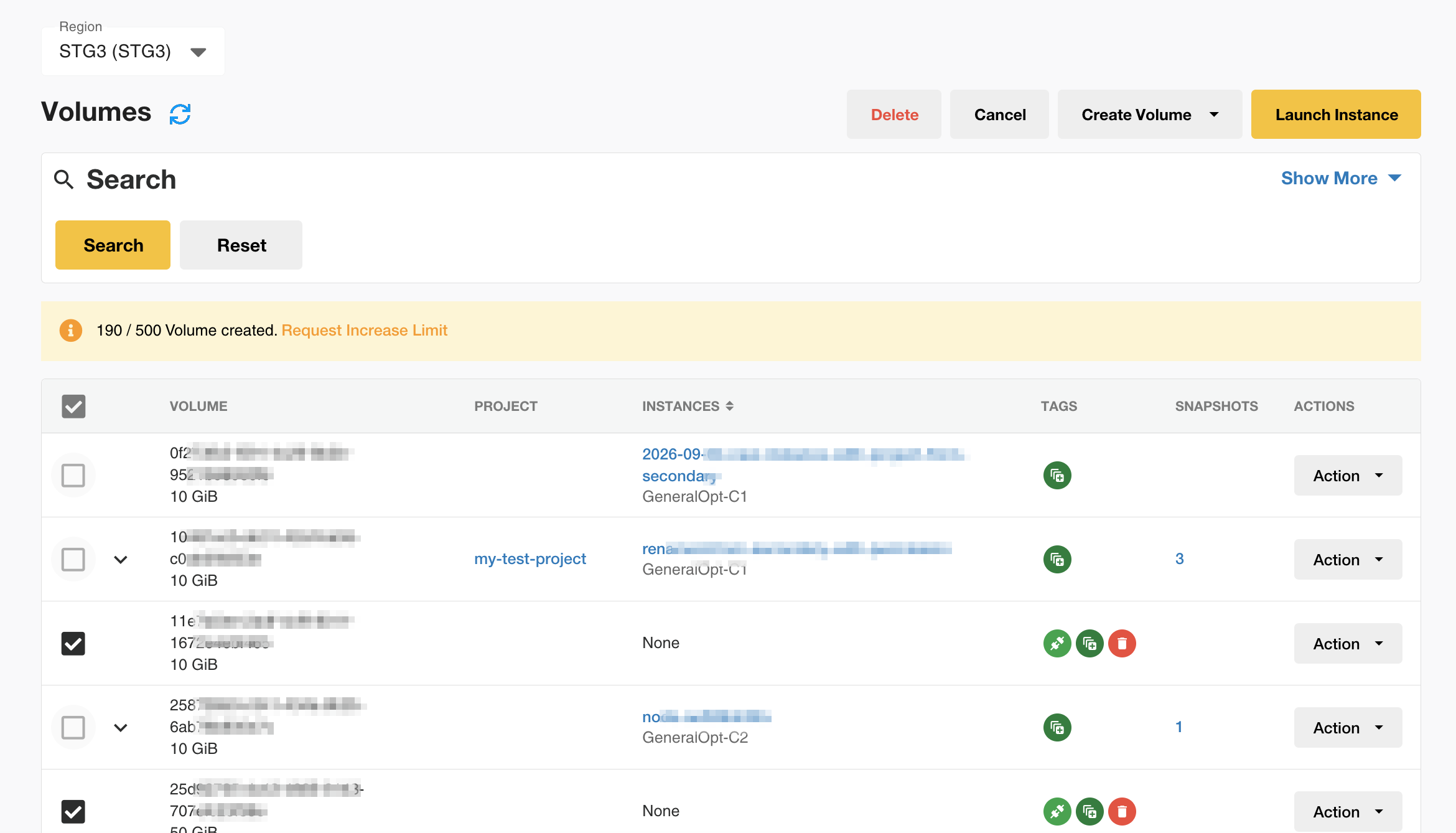Uncheck the 11e volume row checkbox

tap(73, 644)
